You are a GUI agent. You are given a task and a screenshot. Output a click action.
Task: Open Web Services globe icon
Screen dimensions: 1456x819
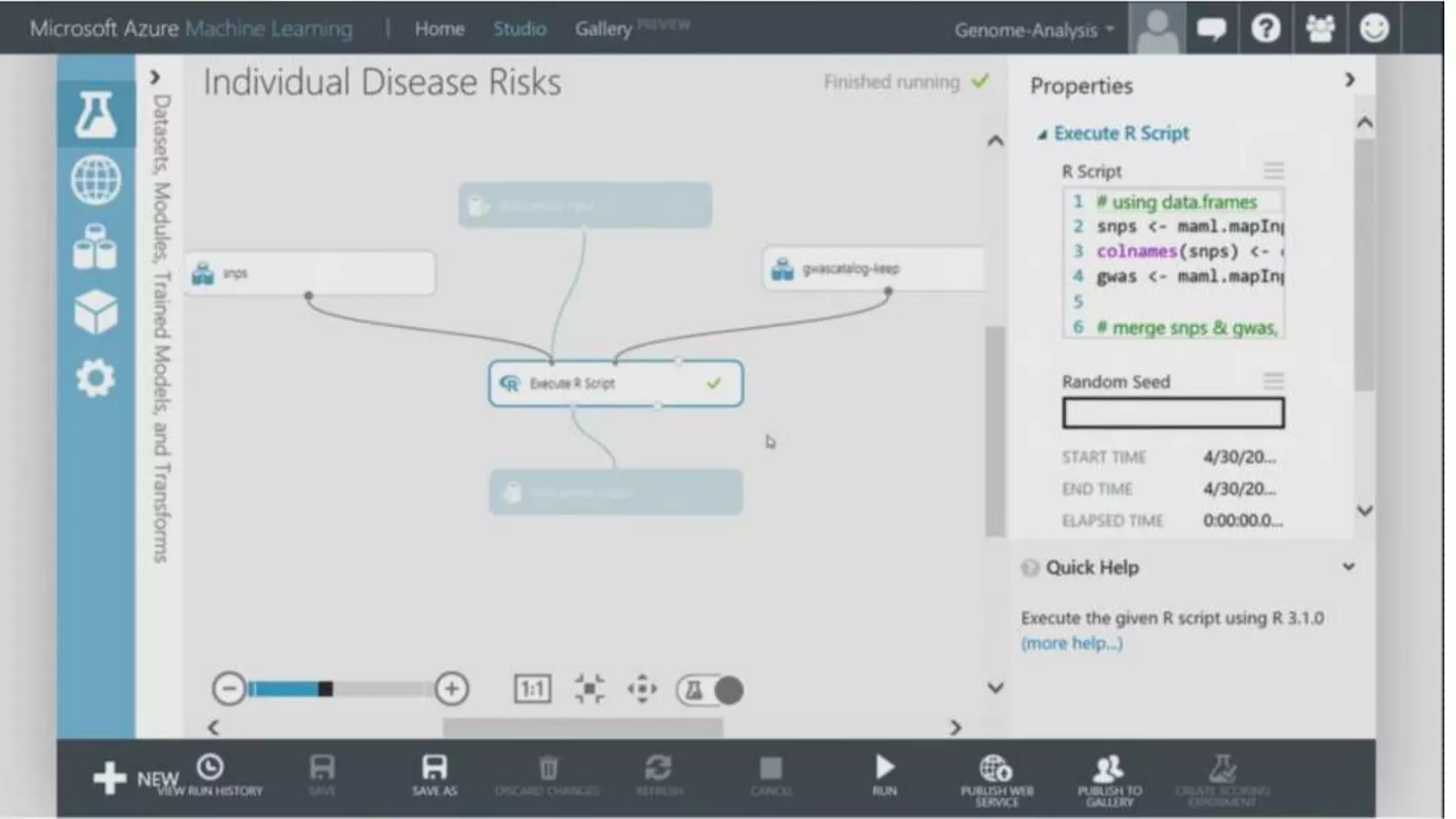click(x=96, y=180)
